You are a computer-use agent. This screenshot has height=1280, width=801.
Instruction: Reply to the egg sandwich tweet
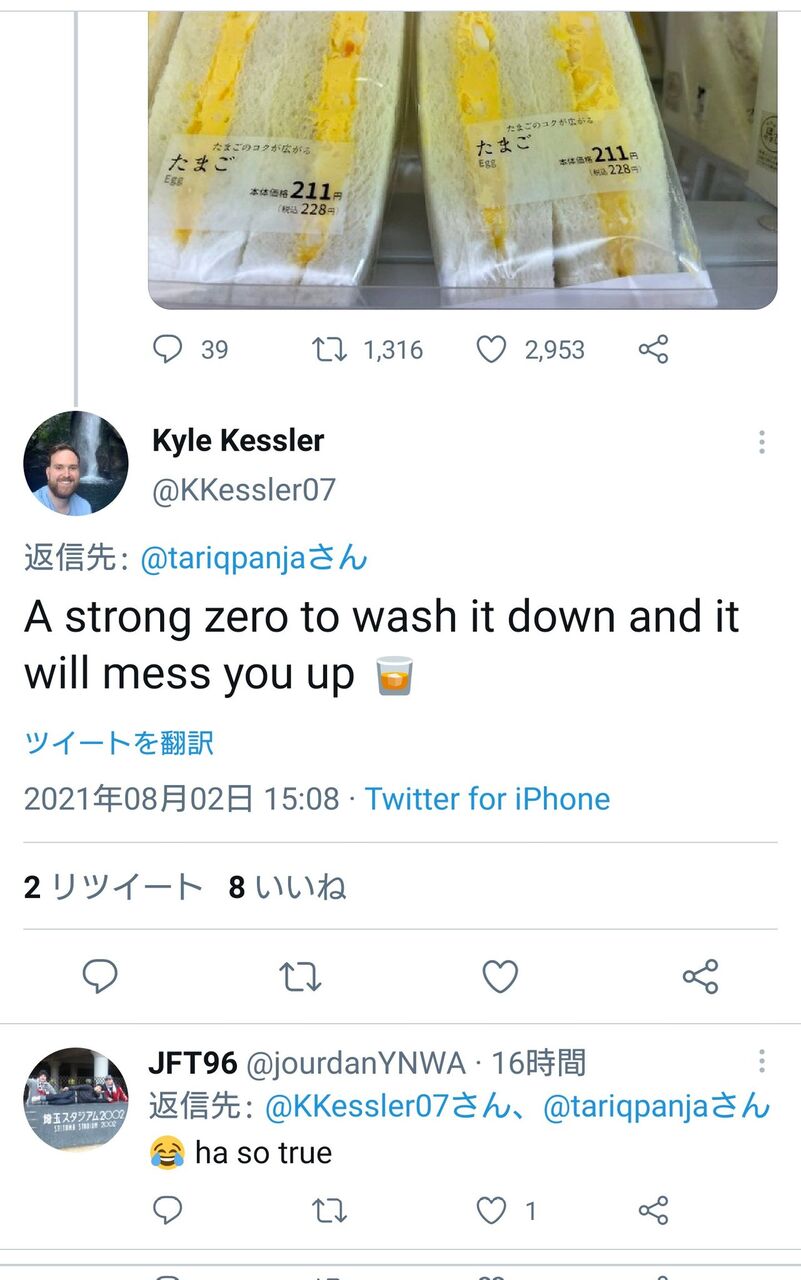tap(167, 349)
